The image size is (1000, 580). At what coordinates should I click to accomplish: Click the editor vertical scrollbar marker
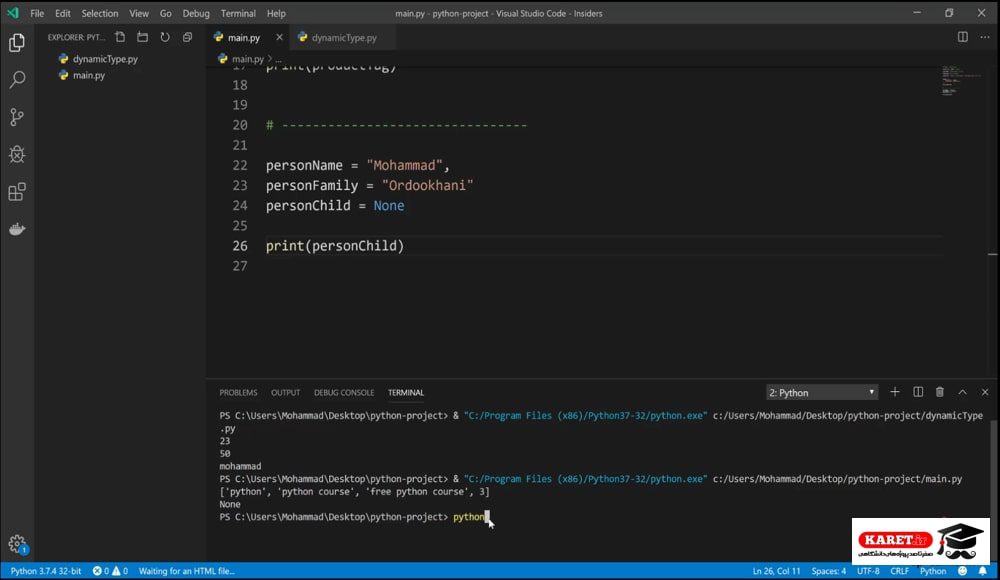click(x=992, y=255)
